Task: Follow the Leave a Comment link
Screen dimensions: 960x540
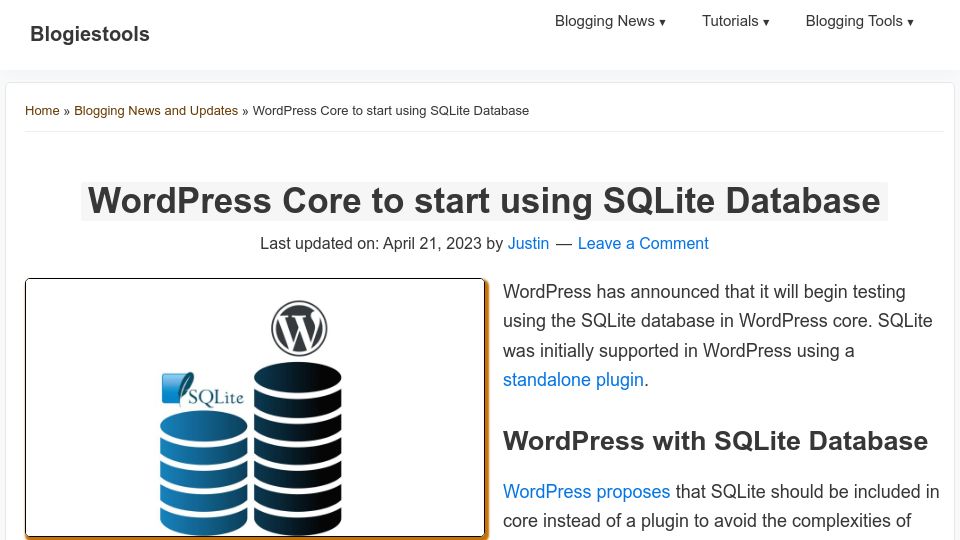Action: coord(643,244)
